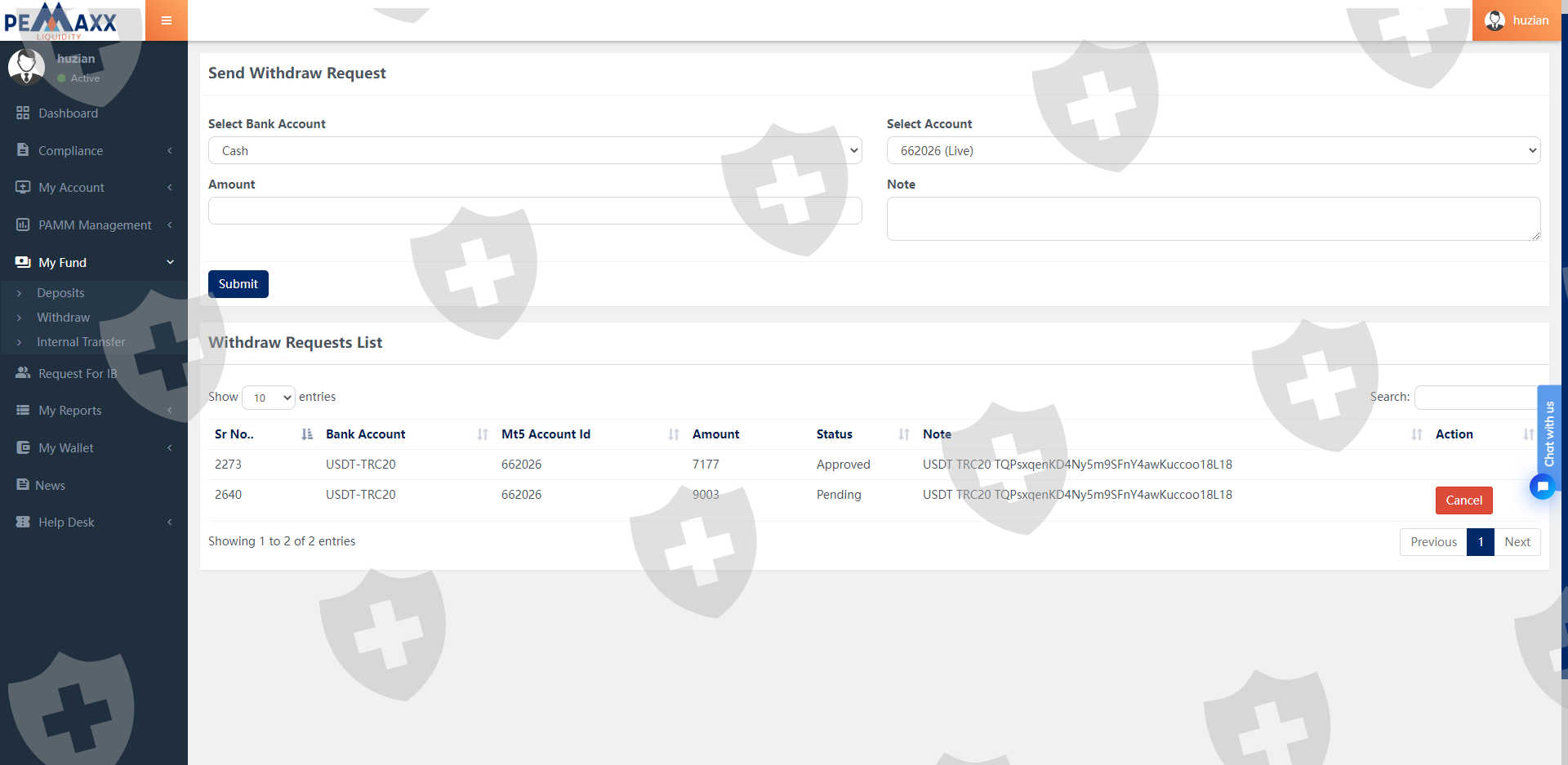Go to the Previous page

(x=1433, y=542)
